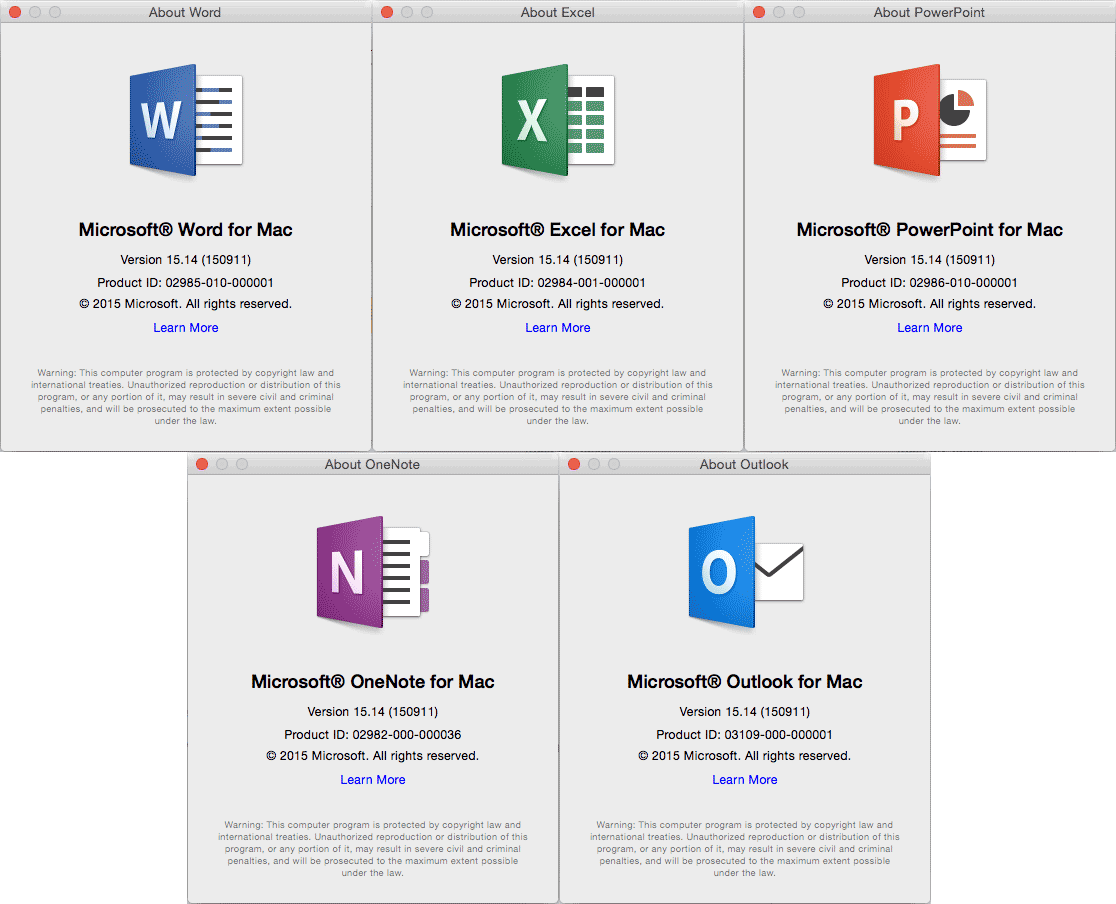Click Version 15.14 (150911) in About Outlook
This screenshot has height=904, width=1116.
click(745, 712)
